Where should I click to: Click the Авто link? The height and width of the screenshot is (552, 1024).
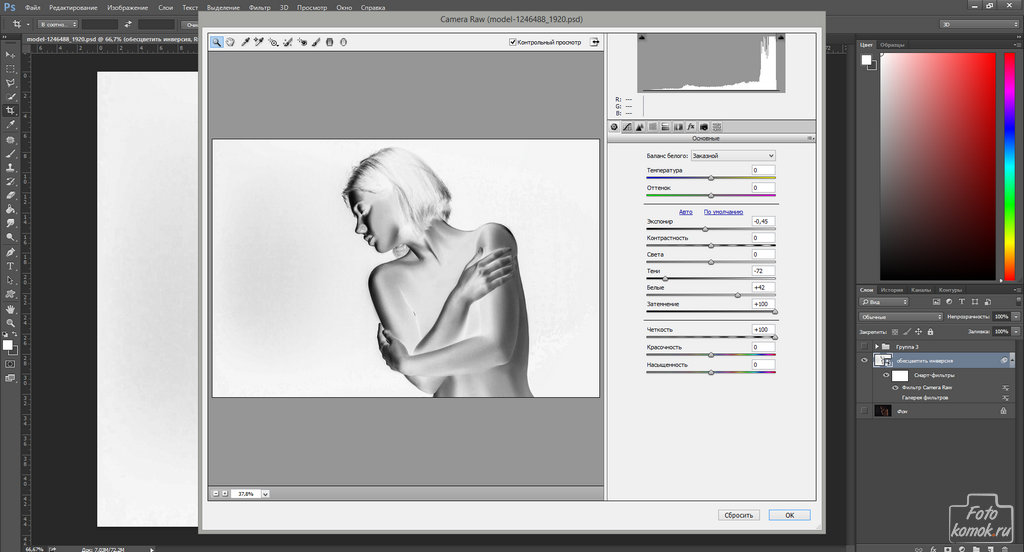coord(685,212)
